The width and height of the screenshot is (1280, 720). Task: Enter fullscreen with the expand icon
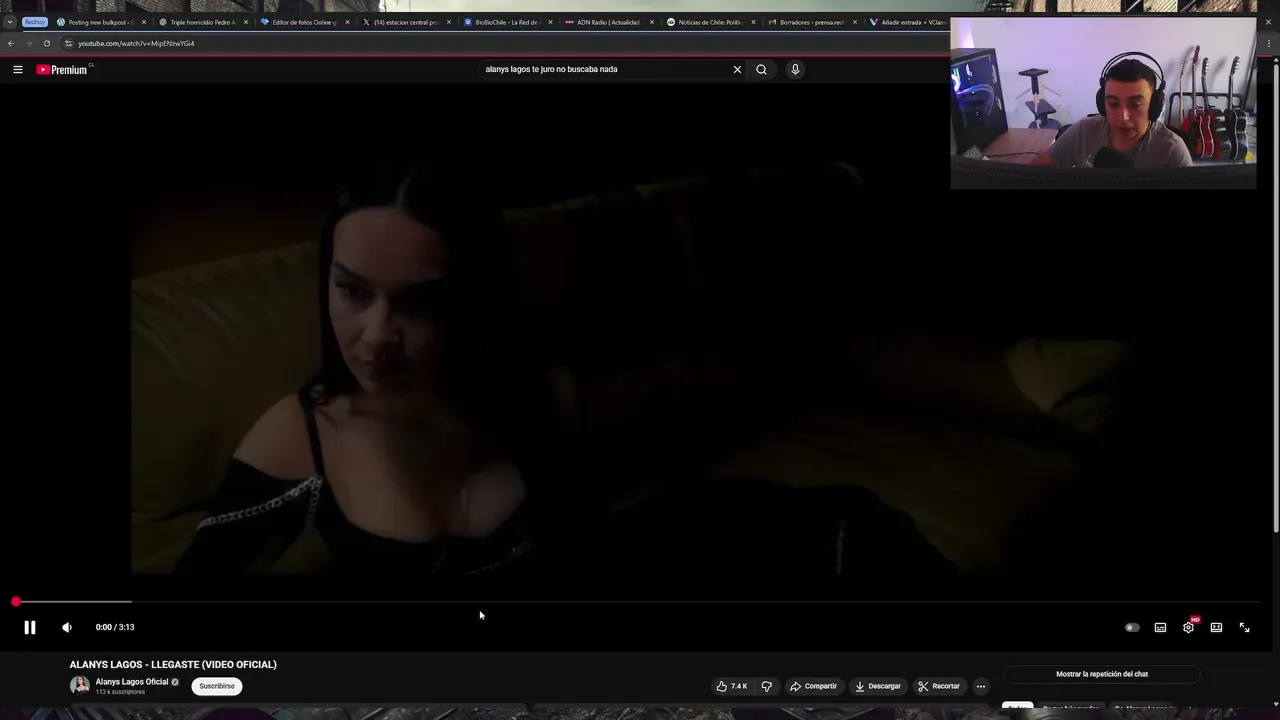tap(1245, 627)
